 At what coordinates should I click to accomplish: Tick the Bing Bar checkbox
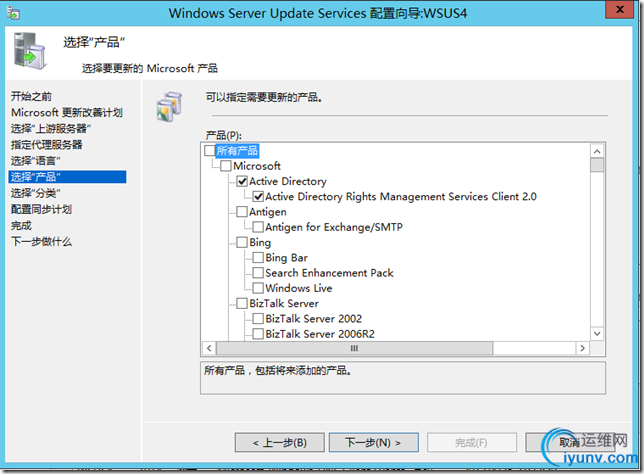point(258,258)
